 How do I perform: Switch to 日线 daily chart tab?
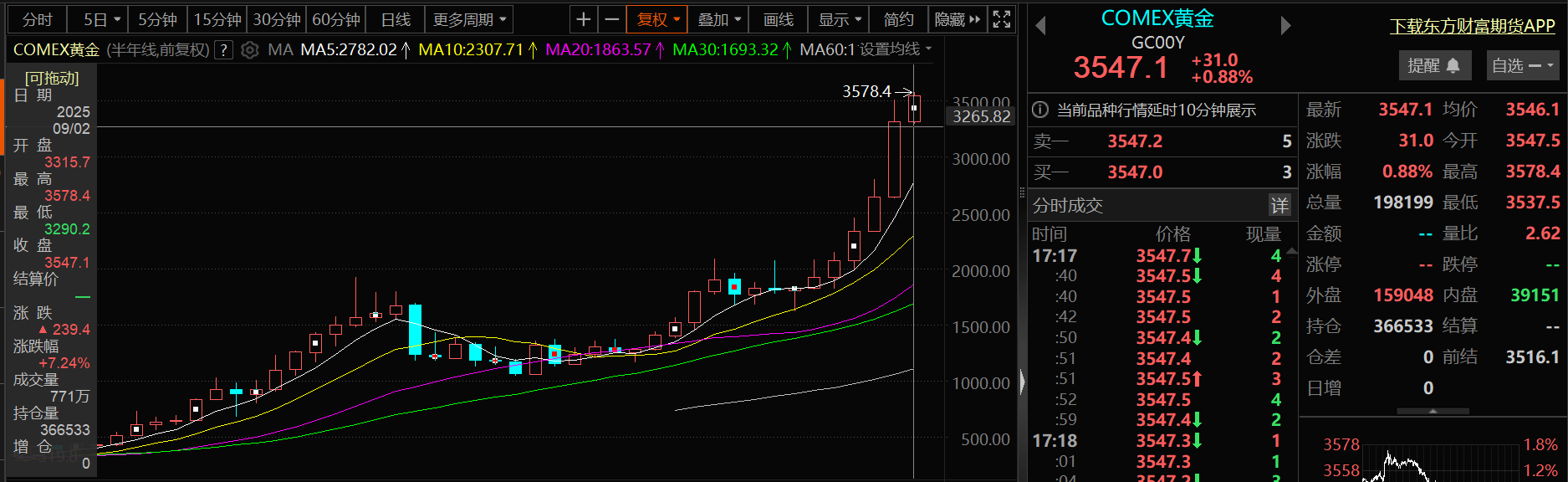pos(395,19)
